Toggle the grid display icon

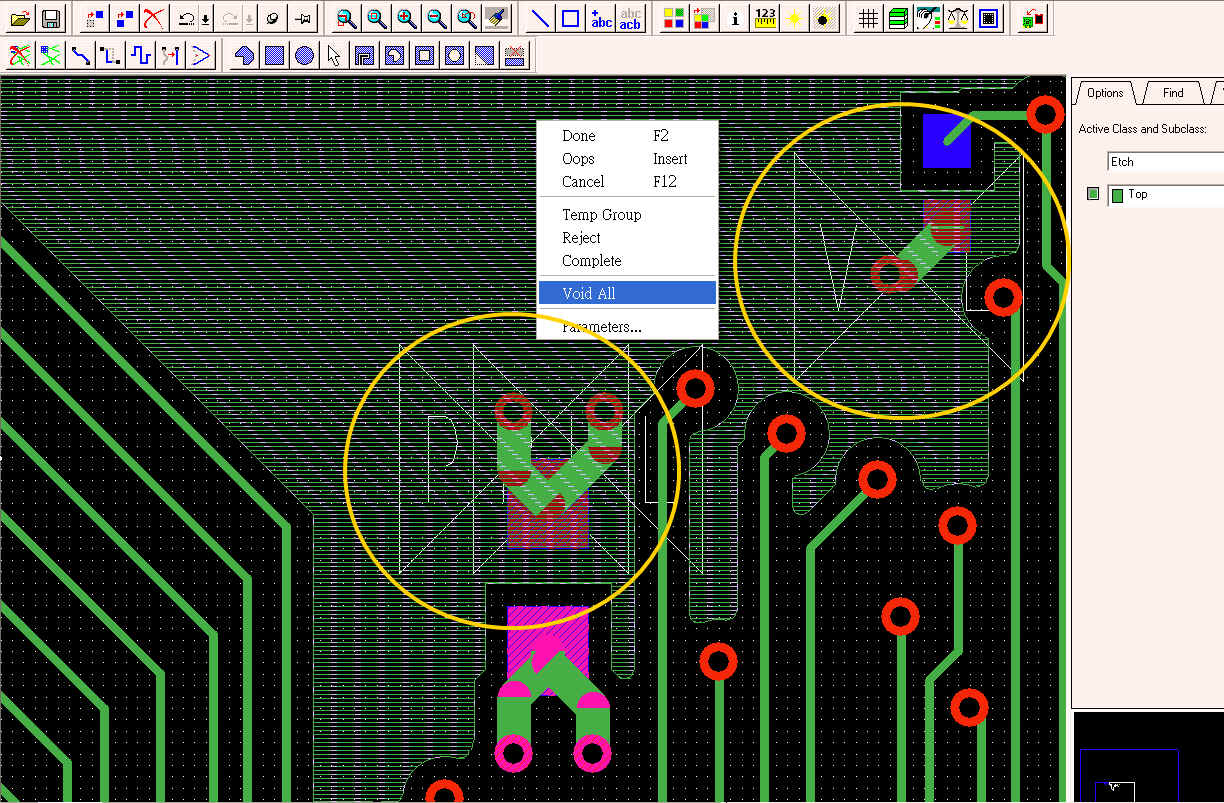coord(869,18)
